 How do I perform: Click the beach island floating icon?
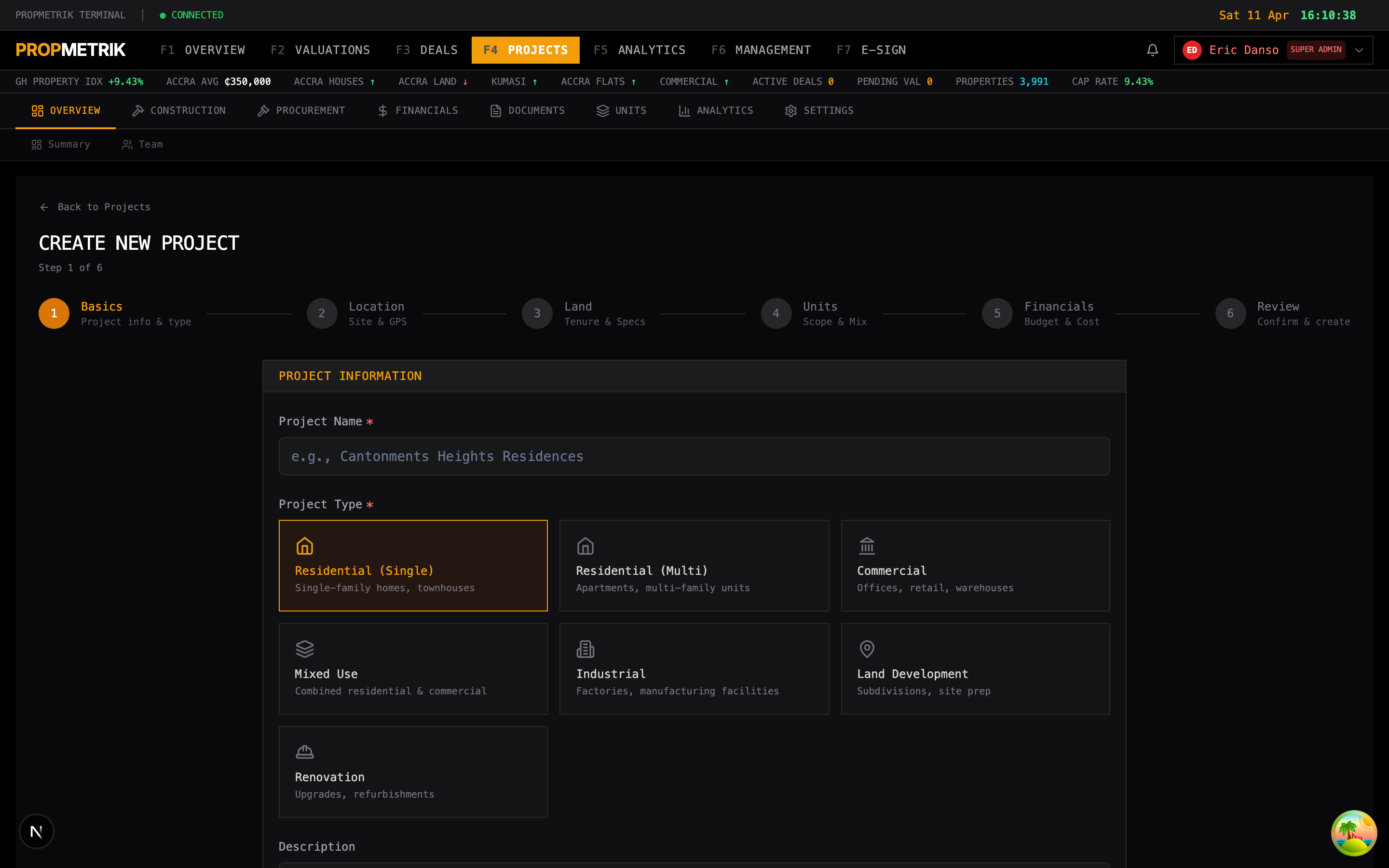tap(1353, 832)
